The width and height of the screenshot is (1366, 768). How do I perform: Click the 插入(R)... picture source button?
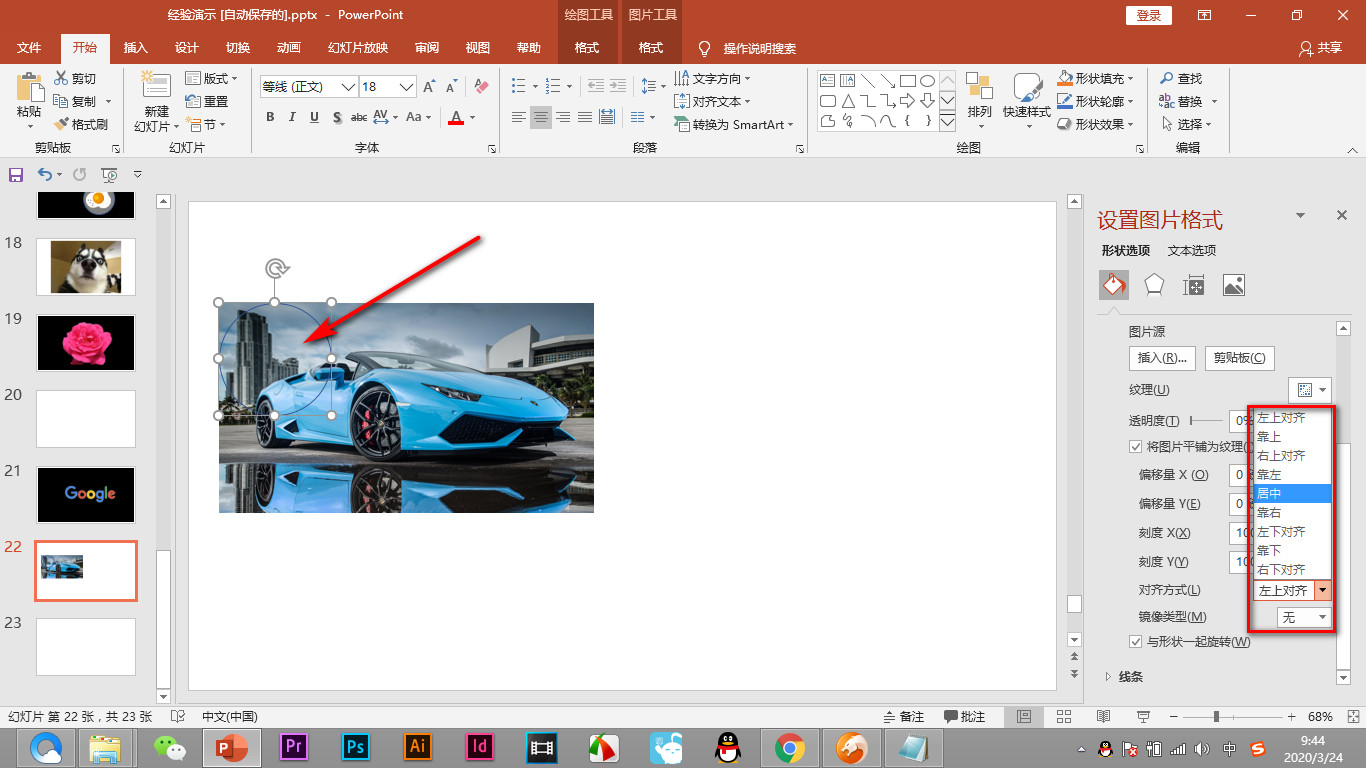(1162, 358)
